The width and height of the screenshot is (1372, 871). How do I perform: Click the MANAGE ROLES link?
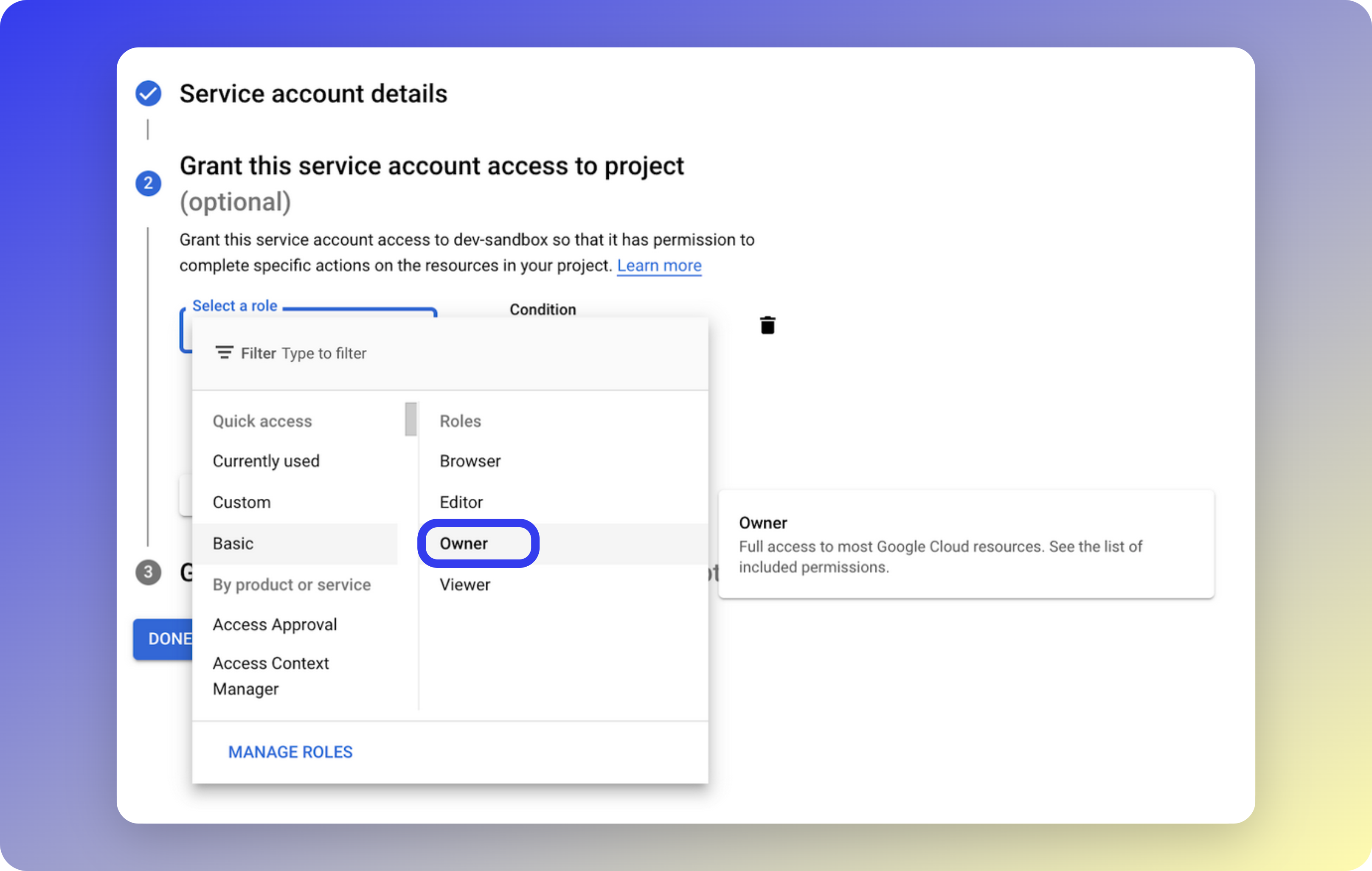[x=290, y=752]
